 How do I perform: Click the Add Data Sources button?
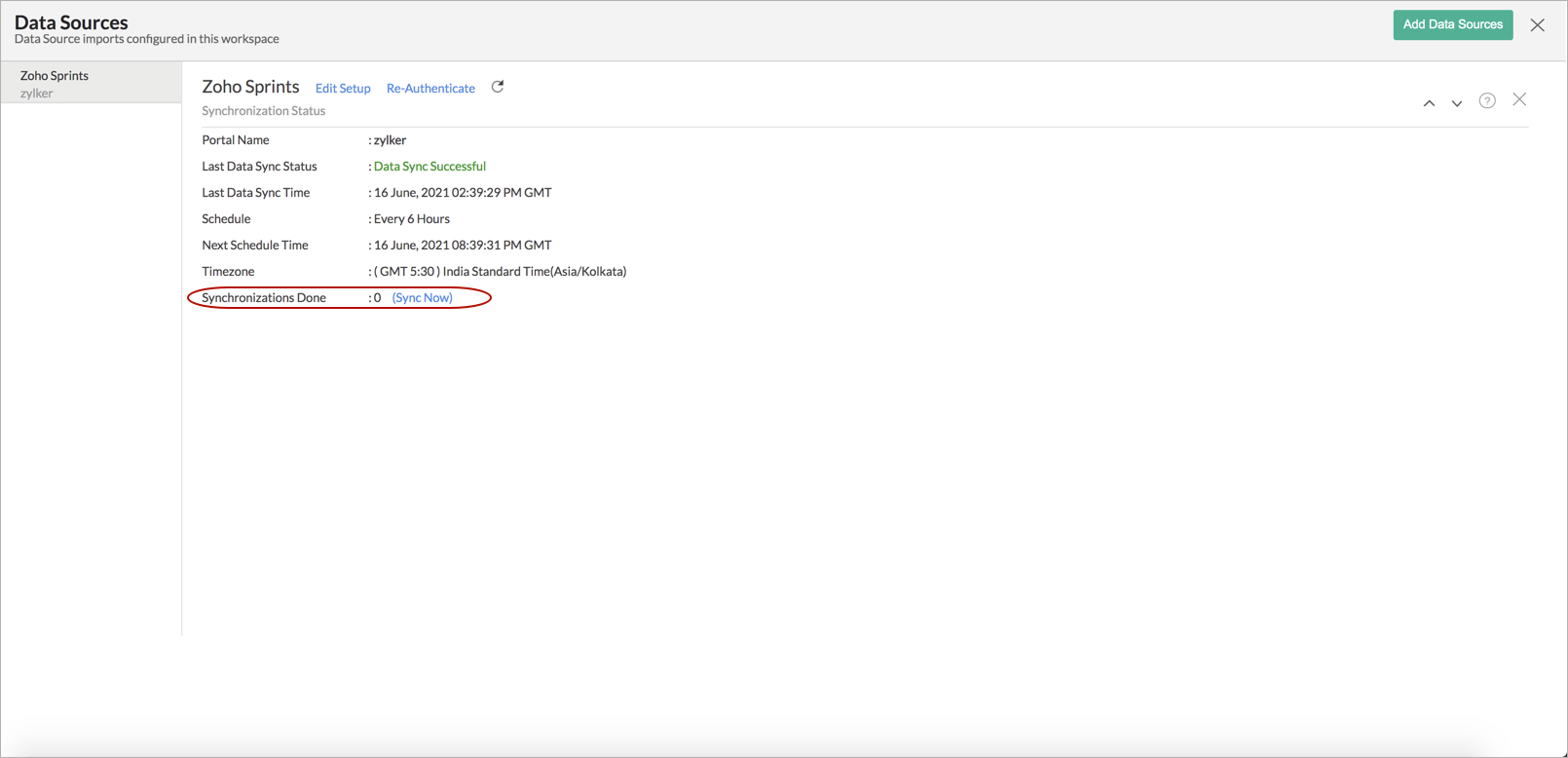[x=1453, y=24]
